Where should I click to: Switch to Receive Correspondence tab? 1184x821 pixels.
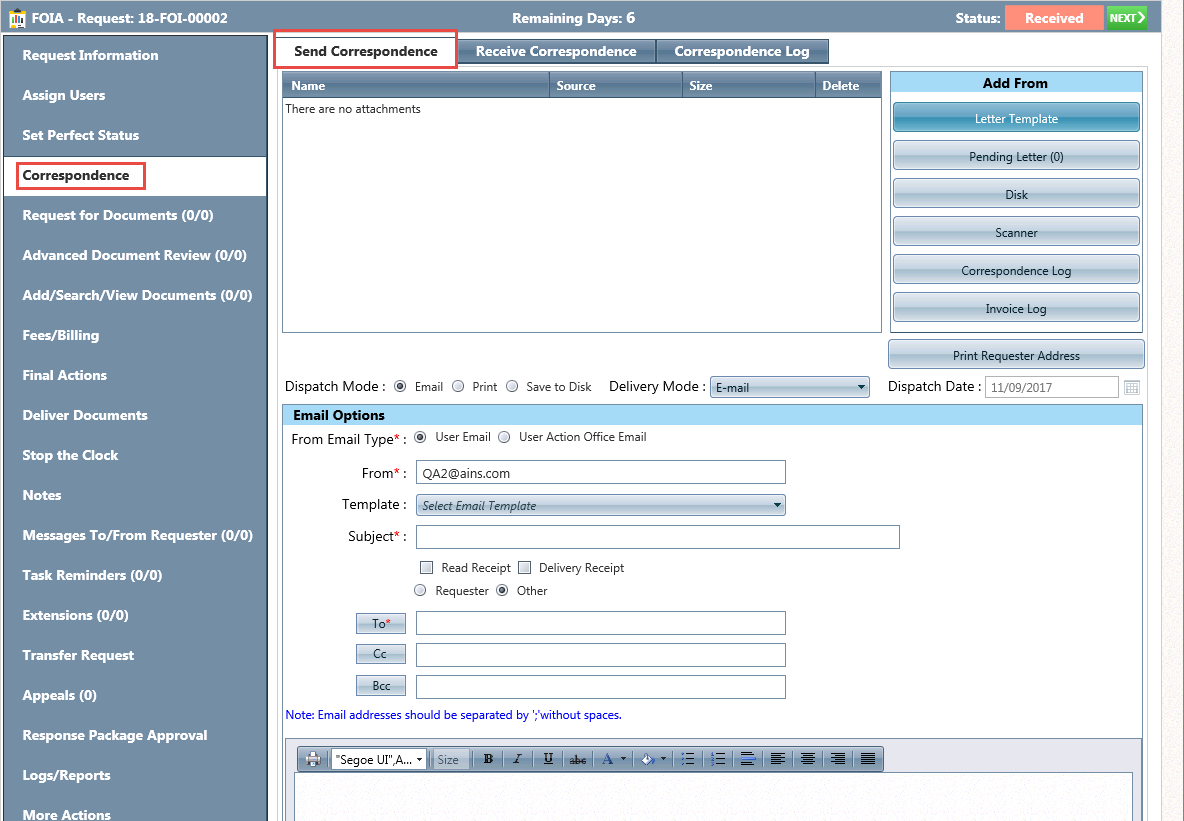click(x=556, y=51)
